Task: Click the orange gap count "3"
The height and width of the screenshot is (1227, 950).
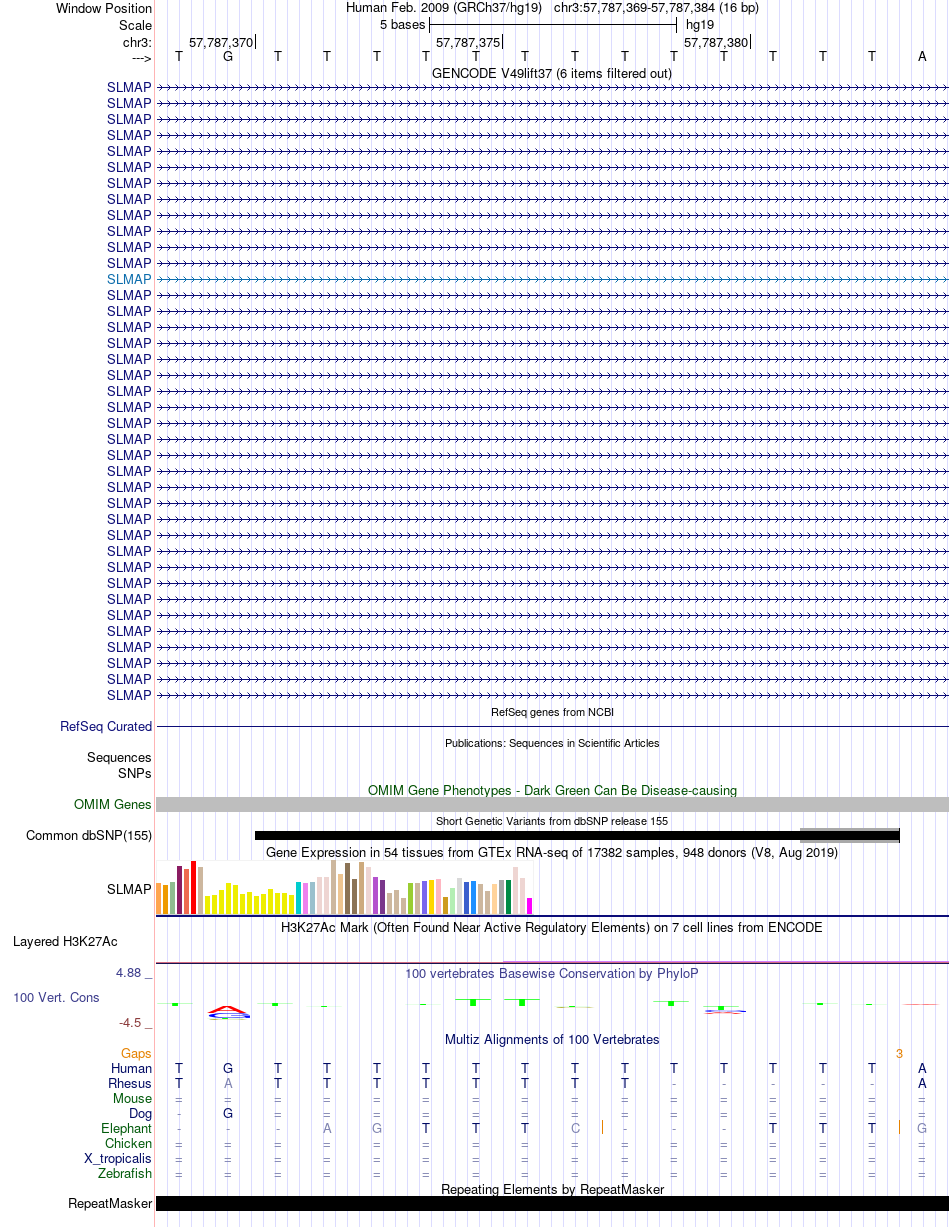Action: [x=899, y=1053]
